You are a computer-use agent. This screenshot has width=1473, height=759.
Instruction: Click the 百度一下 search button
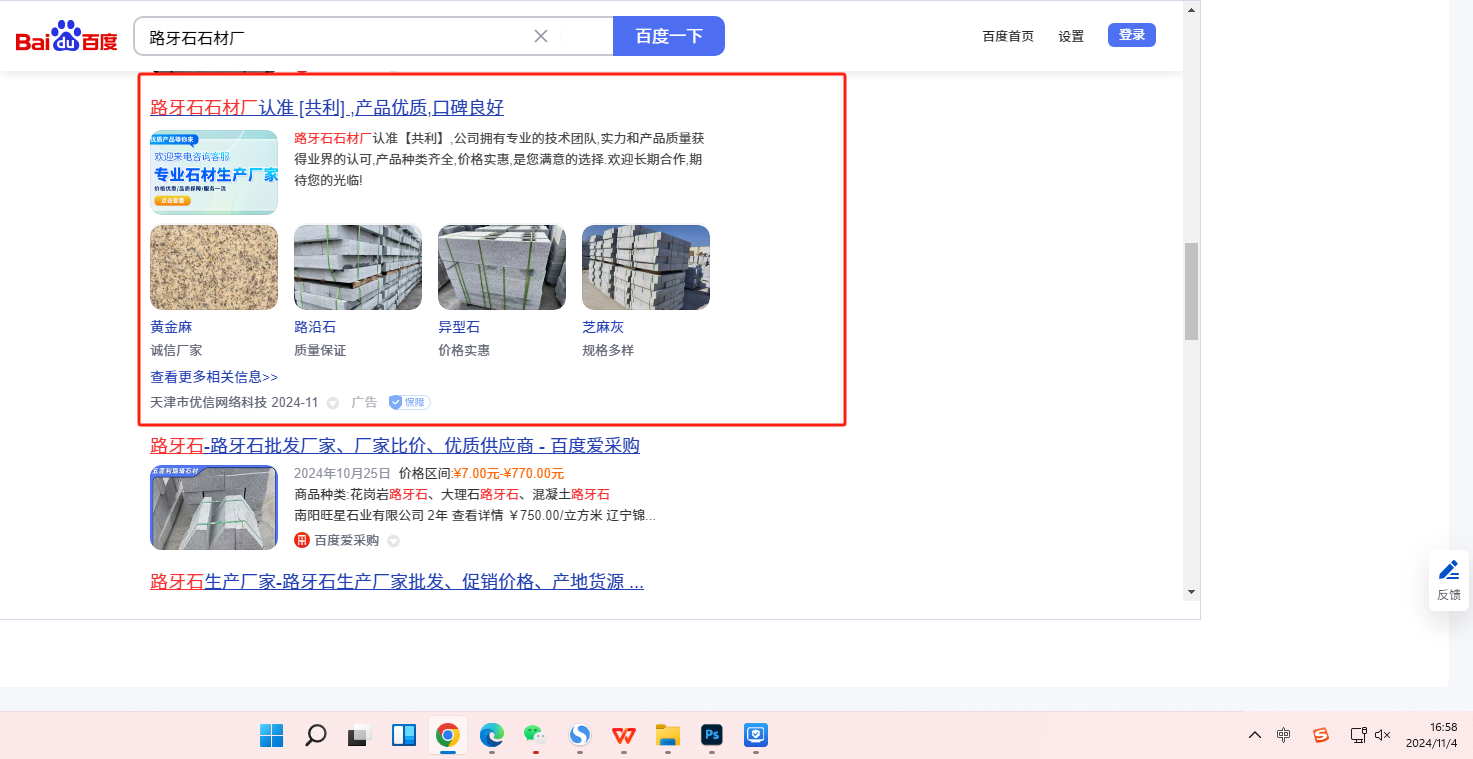(669, 36)
